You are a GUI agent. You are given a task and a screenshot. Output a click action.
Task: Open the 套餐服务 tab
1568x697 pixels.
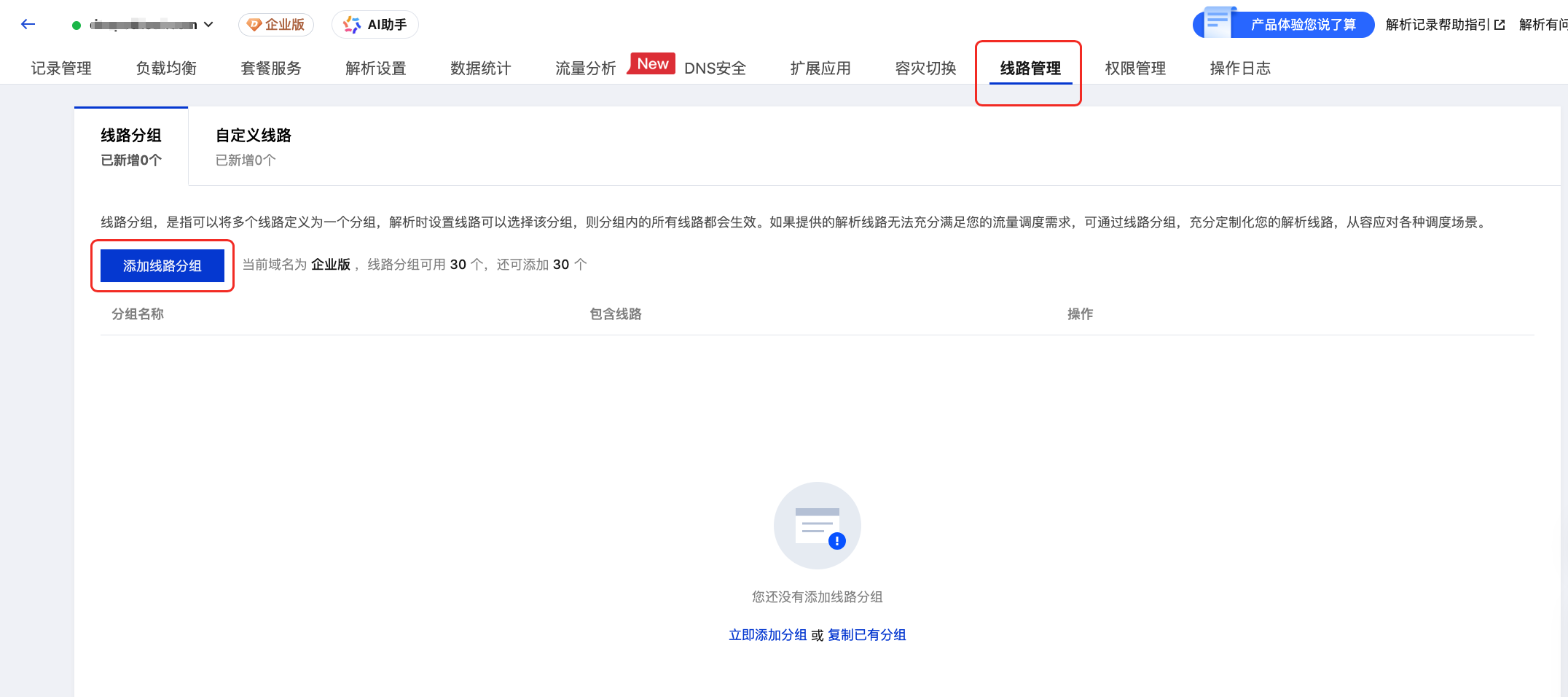(271, 69)
